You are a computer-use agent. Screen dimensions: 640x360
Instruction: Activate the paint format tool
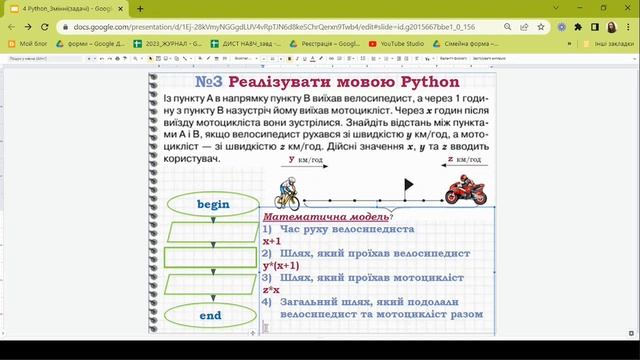(125, 59)
